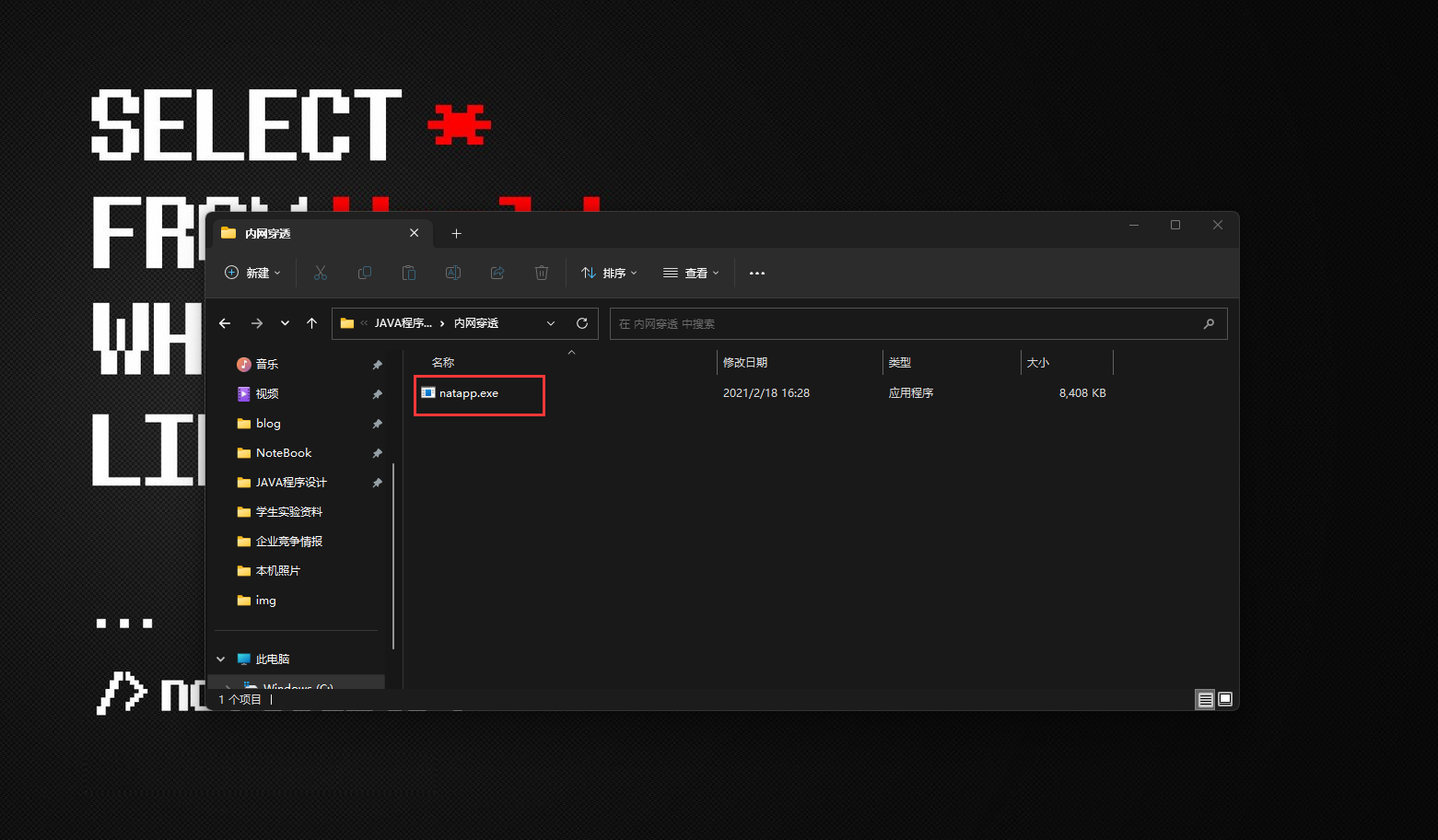Refresh the current folder view

click(582, 323)
